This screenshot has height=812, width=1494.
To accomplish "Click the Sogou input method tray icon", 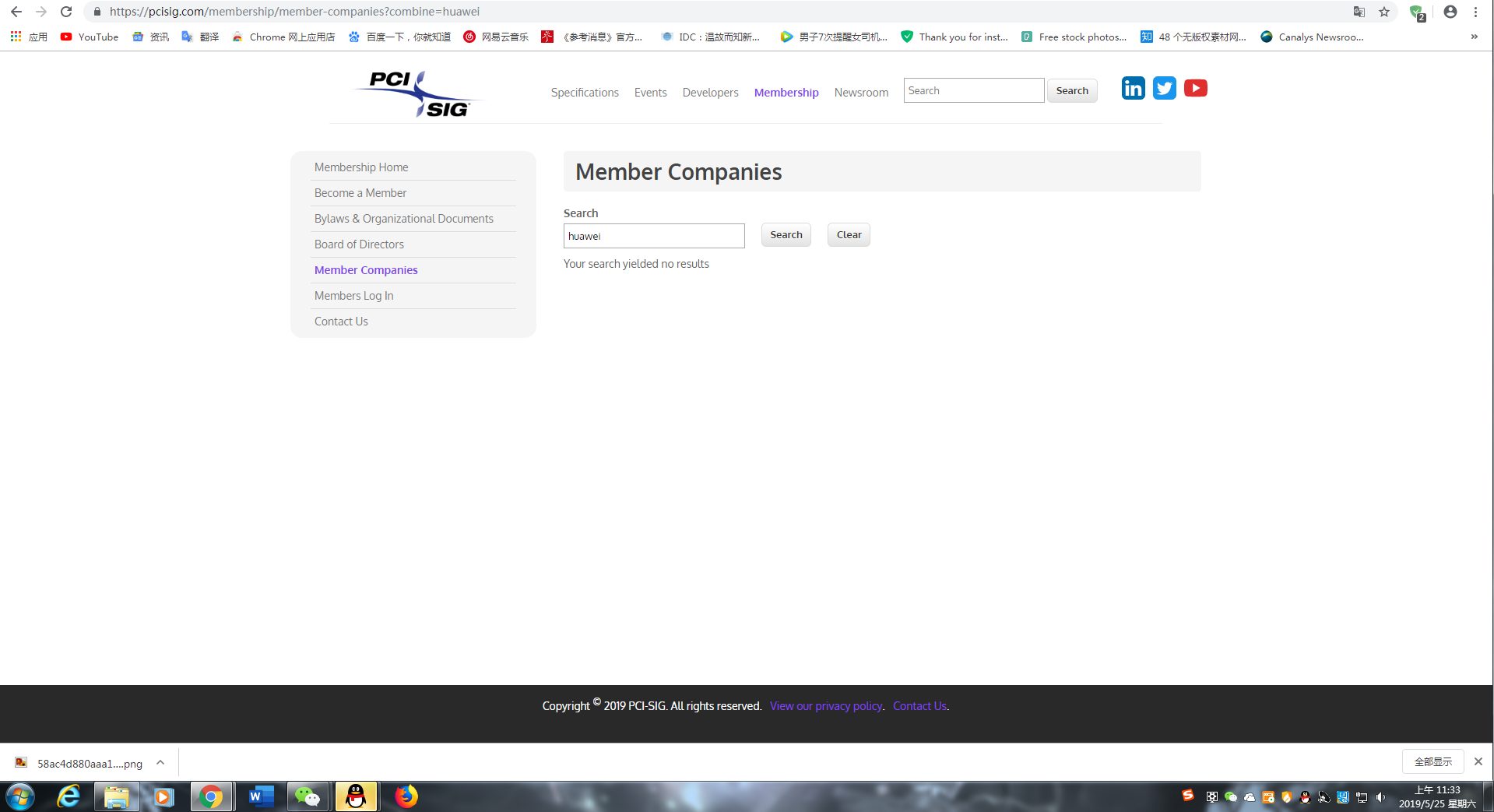I will (x=1188, y=796).
